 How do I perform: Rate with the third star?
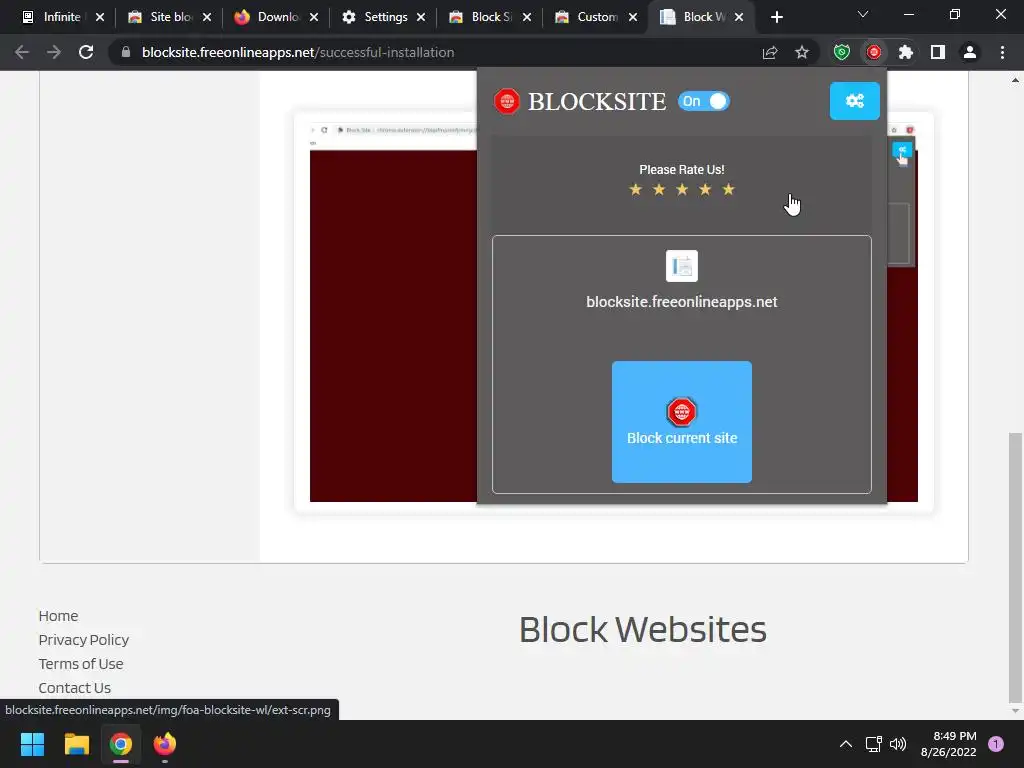(682, 189)
